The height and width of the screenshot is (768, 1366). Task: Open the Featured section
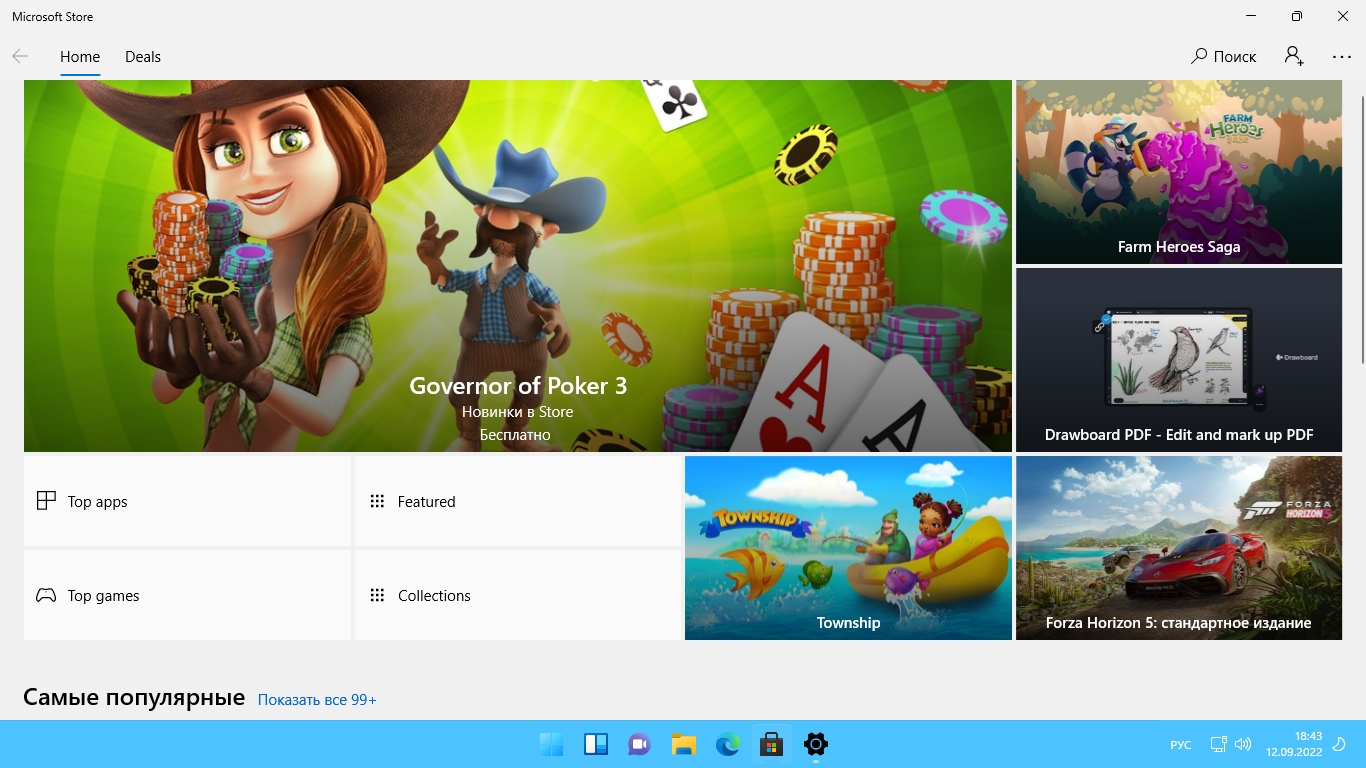click(x=518, y=501)
